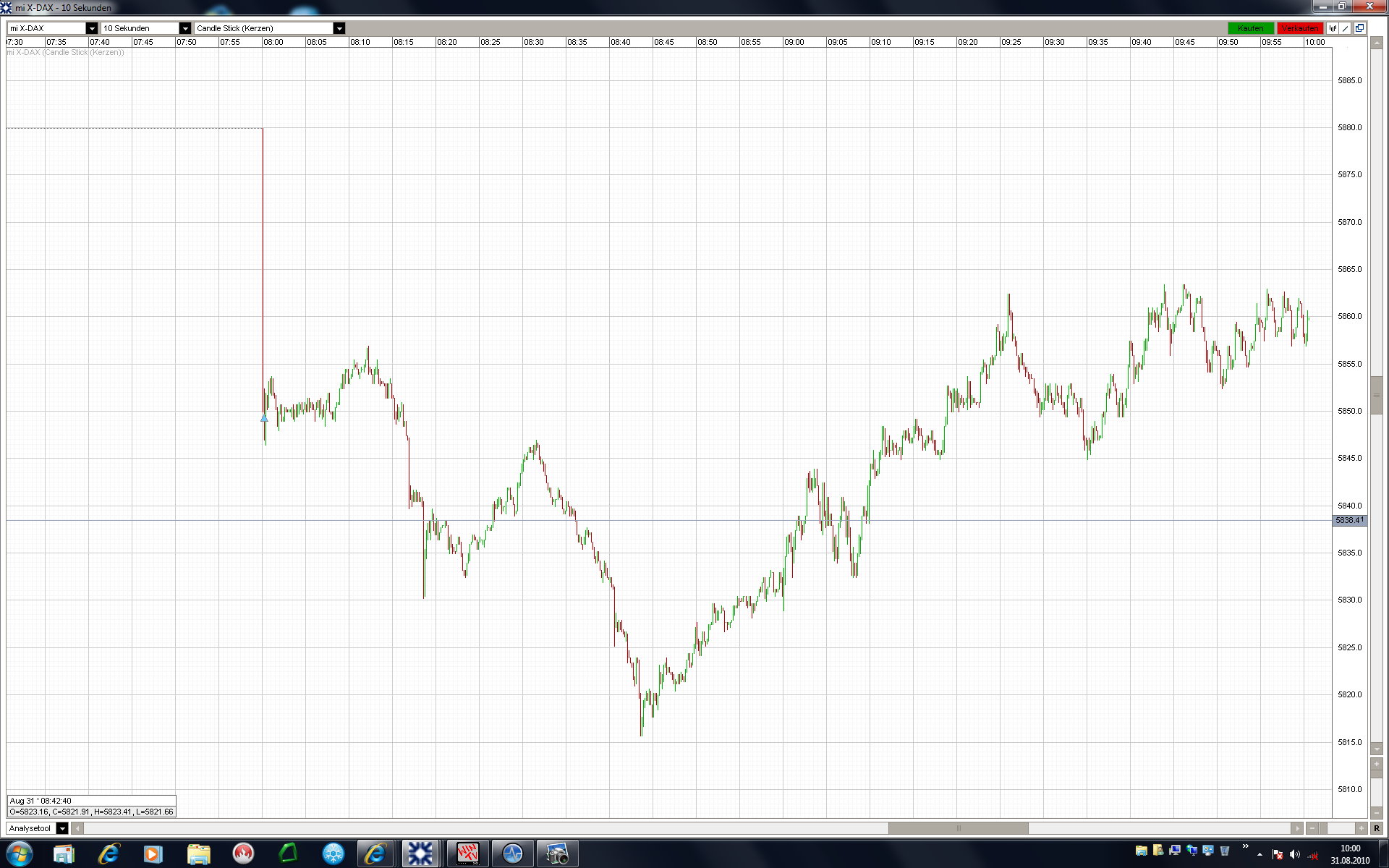Click the green Kaufen buy button

[1250, 28]
